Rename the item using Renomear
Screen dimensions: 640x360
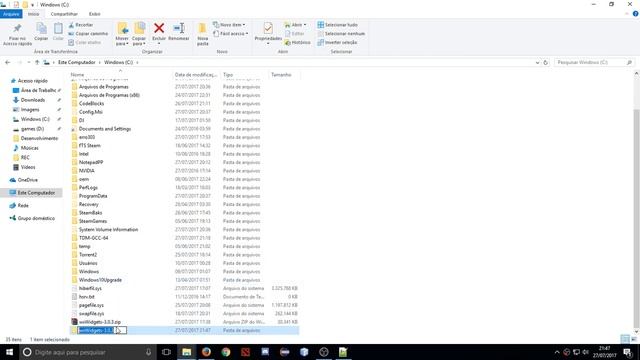coord(179,32)
